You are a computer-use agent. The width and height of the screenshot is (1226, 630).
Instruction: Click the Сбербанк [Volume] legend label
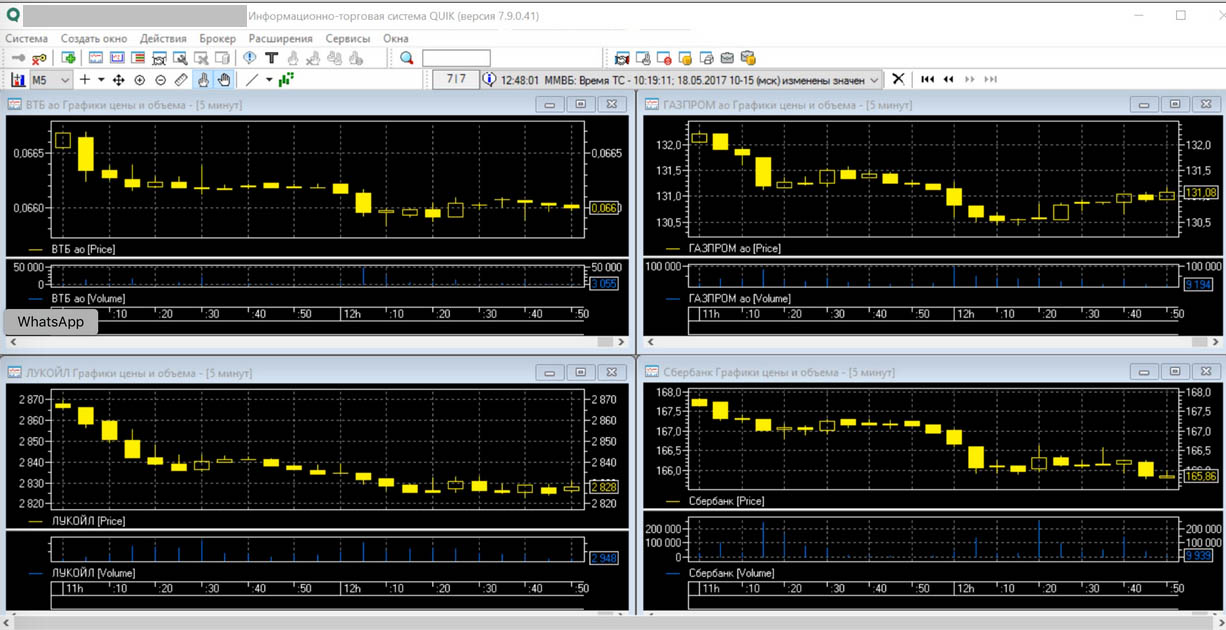point(731,573)
